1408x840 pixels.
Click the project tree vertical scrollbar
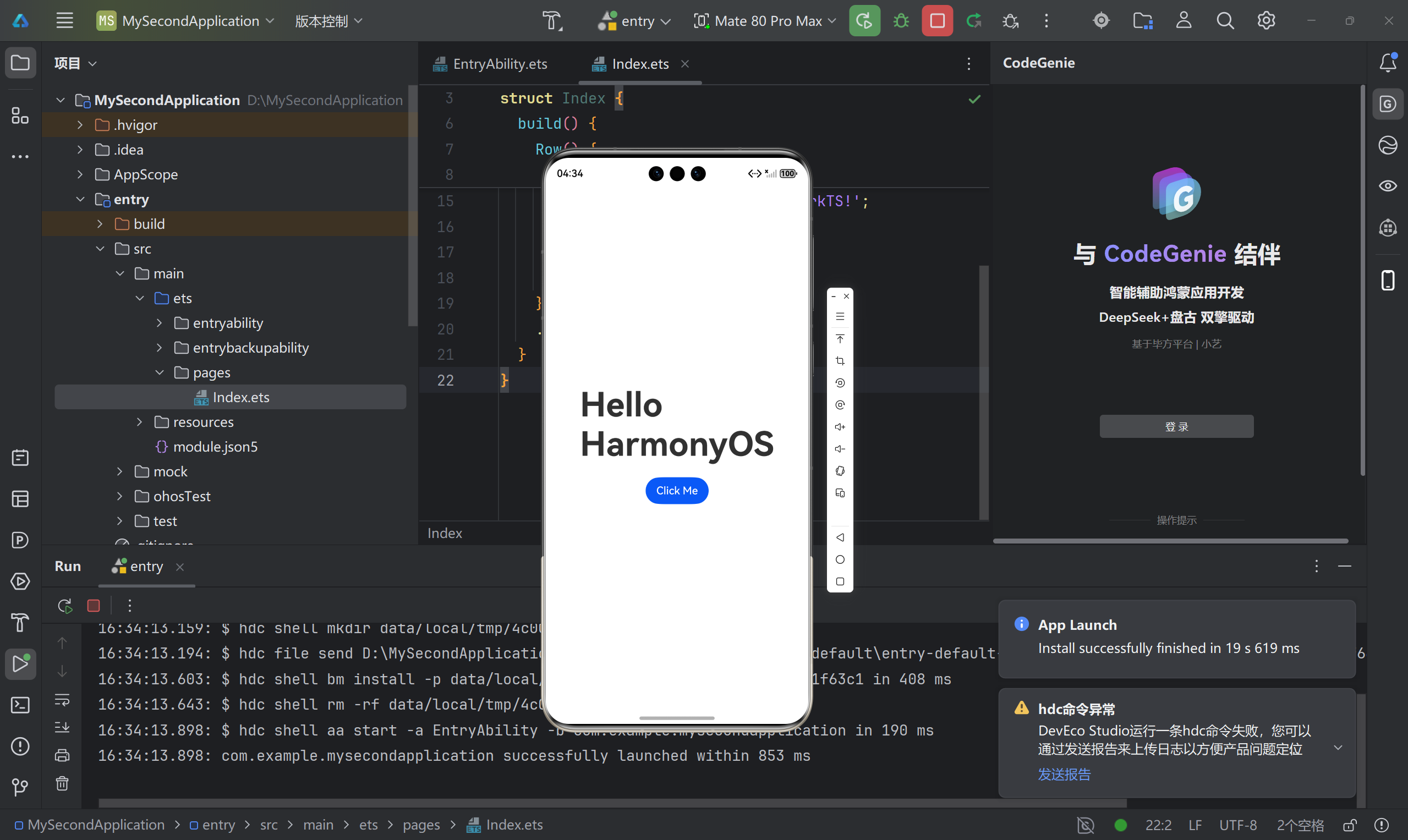tap(412, 206)
